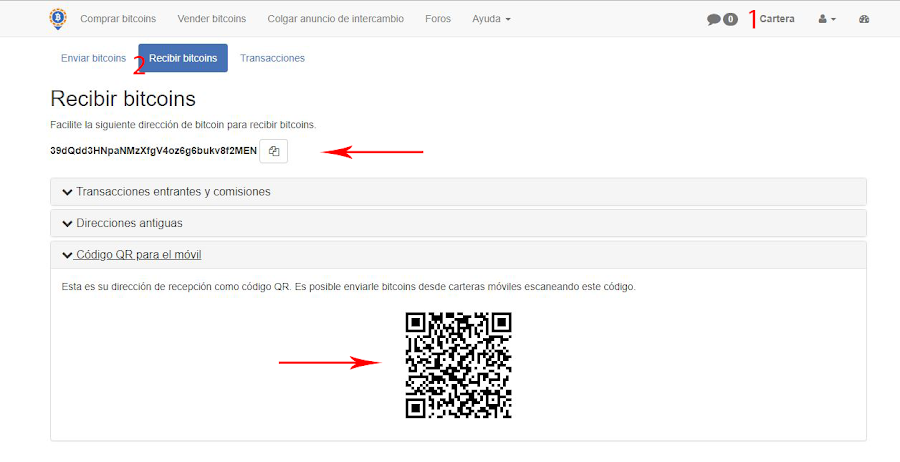The image size is (900, 462).
Task: Select the Recibir bitcoins tab
Action: point(183,58)
